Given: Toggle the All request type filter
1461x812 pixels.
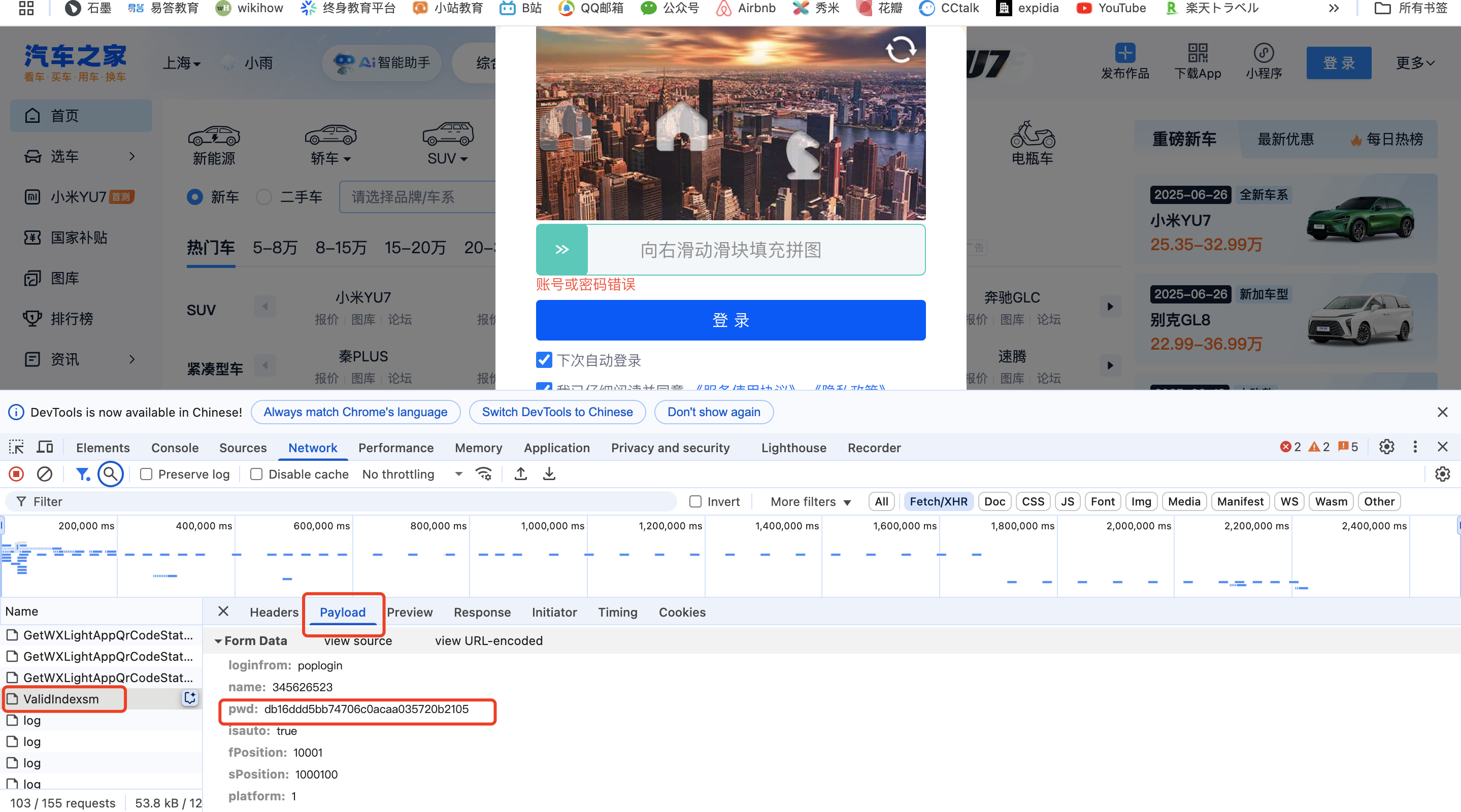Looking at the screenshot, I should (x=881, y=501).
